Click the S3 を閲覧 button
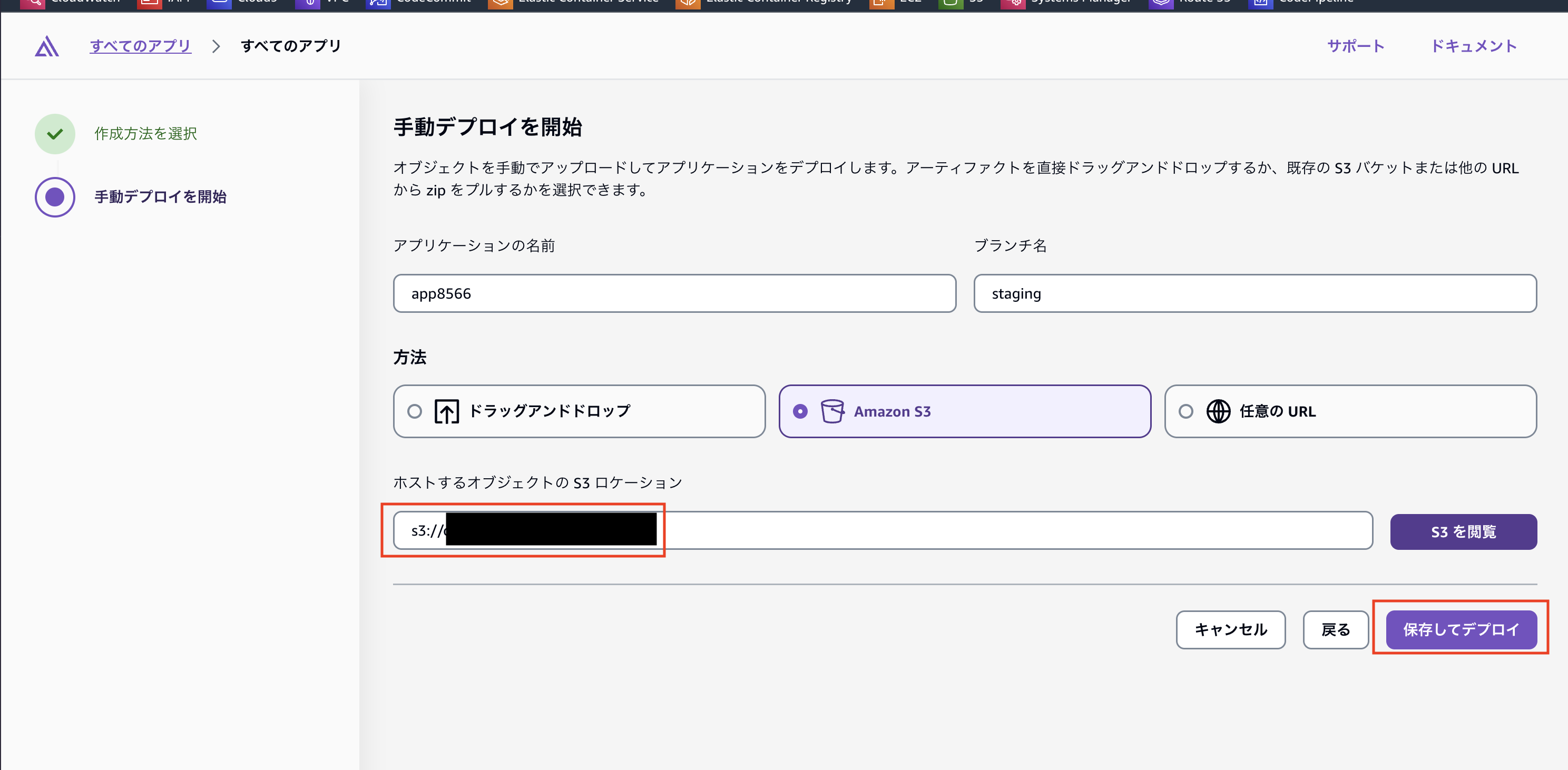The width and height of the screenshot is (1568, 770). click(x=1463, y=532)
